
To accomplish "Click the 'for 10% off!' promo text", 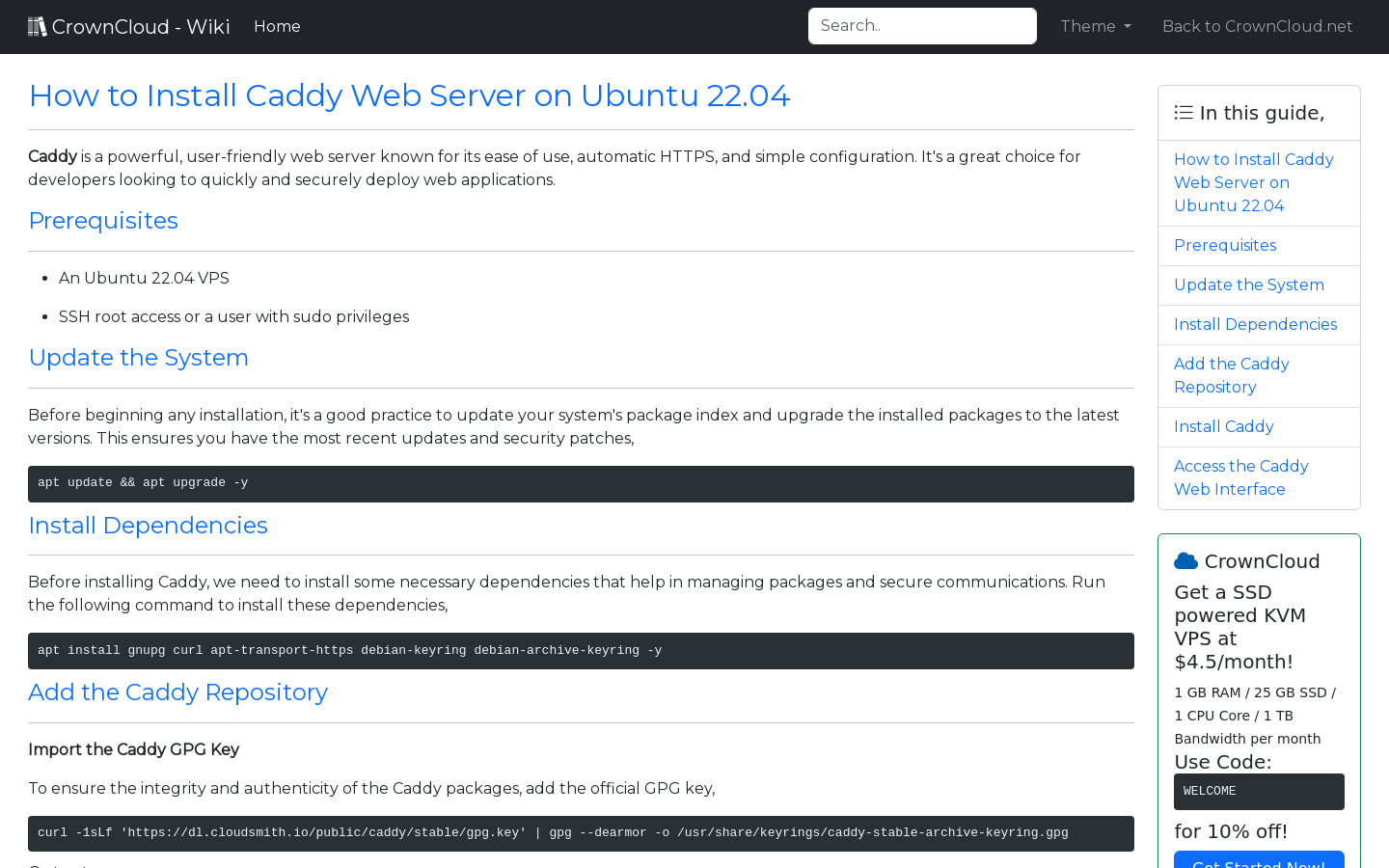I will [1231, 831].
